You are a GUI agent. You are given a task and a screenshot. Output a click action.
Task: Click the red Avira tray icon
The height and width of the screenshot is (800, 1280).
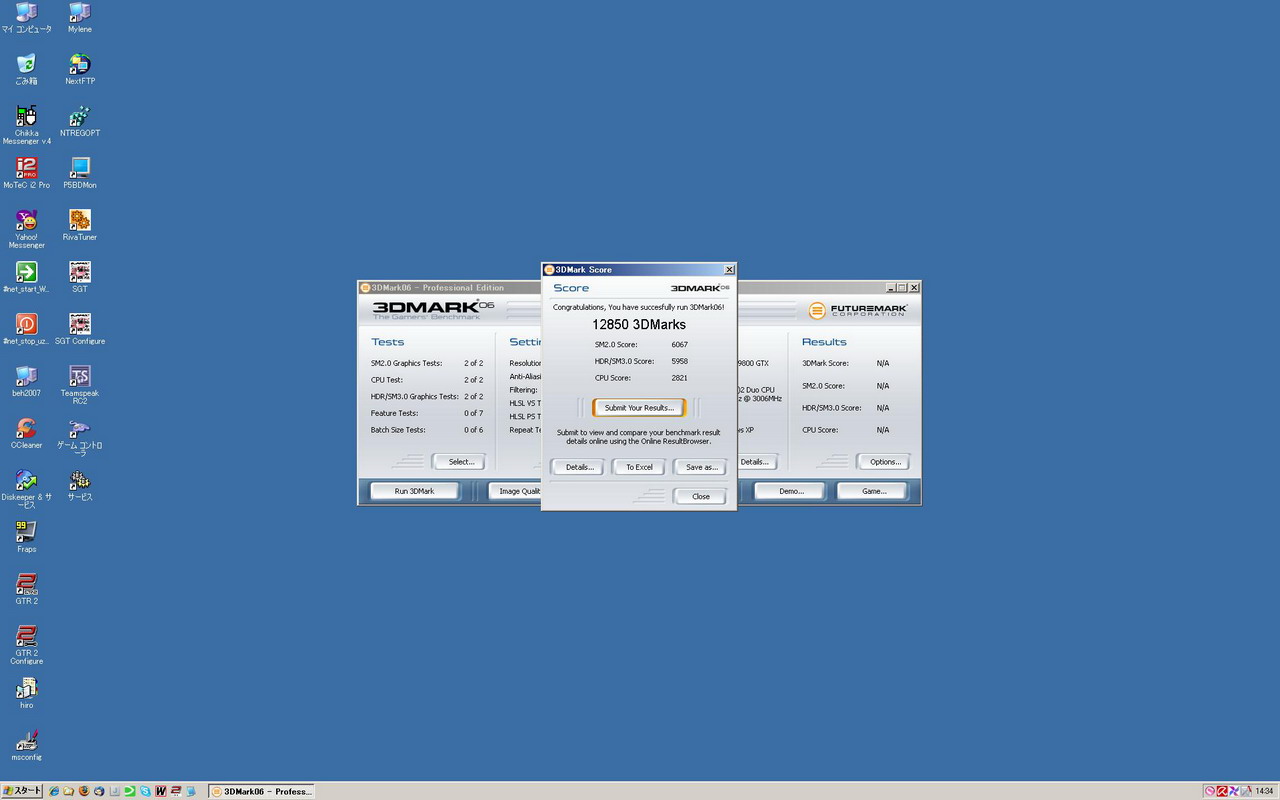(1221, 791)
